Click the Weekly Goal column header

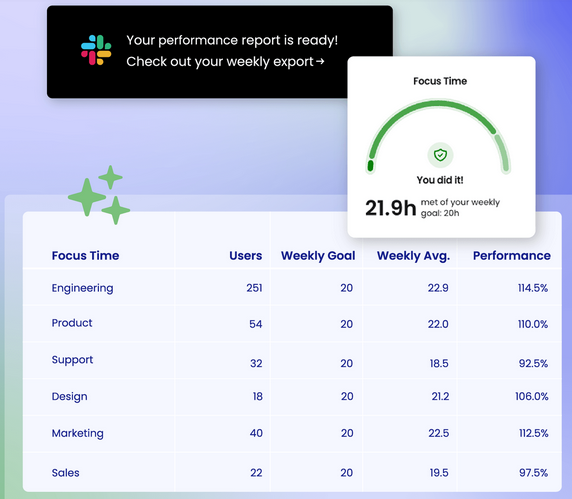318,256
